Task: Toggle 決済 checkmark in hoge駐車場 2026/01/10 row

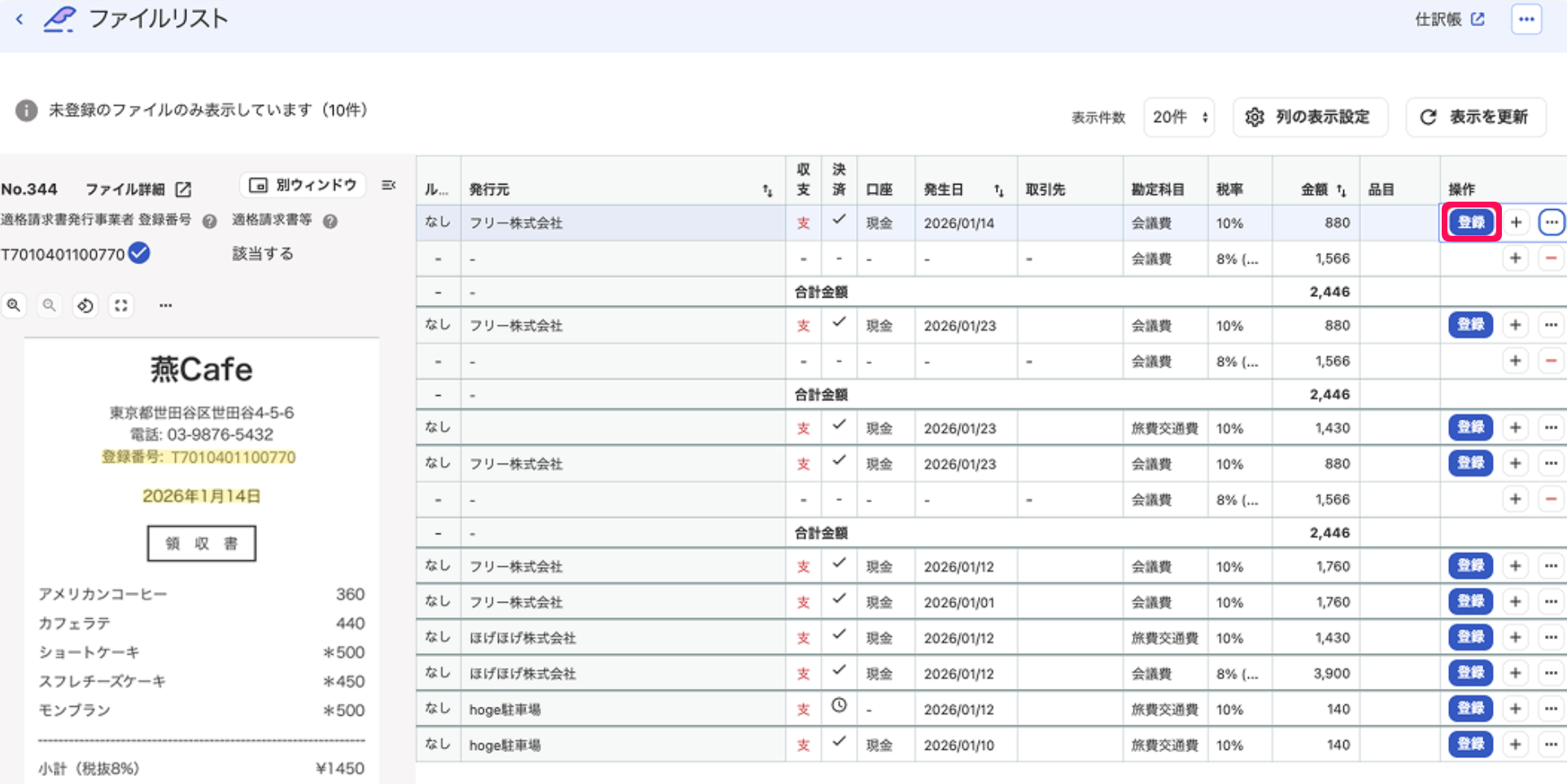Action: click(839, 742)
